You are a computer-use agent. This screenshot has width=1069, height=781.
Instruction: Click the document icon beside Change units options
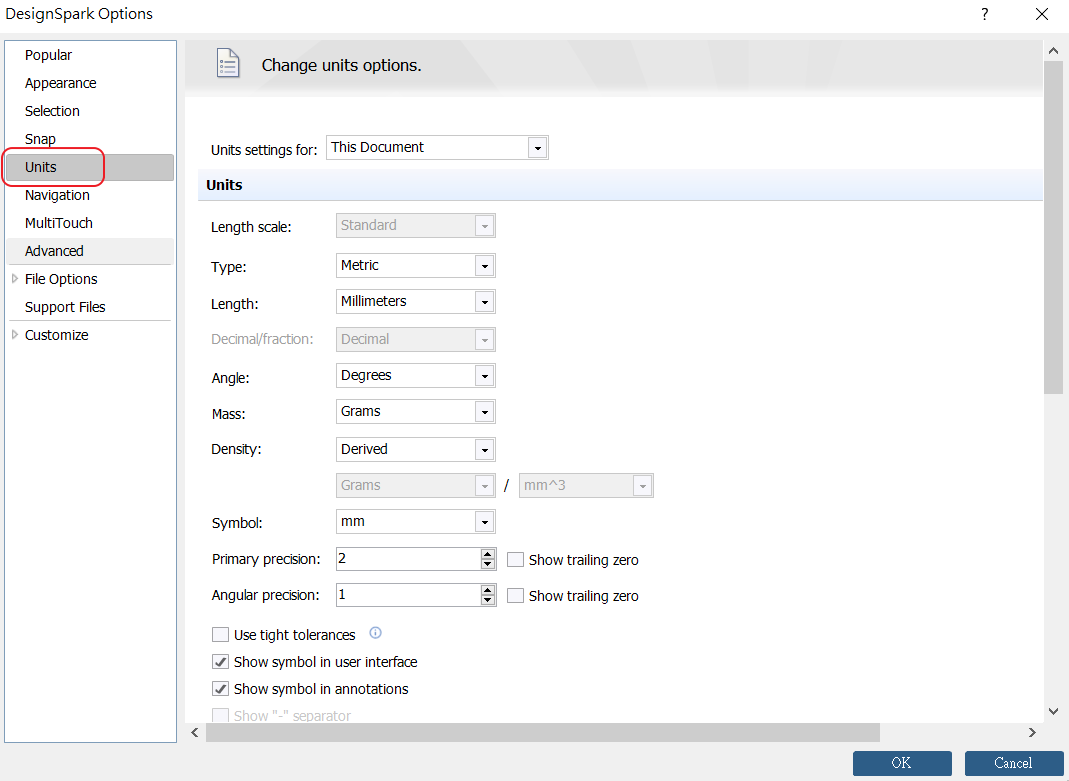228,64
